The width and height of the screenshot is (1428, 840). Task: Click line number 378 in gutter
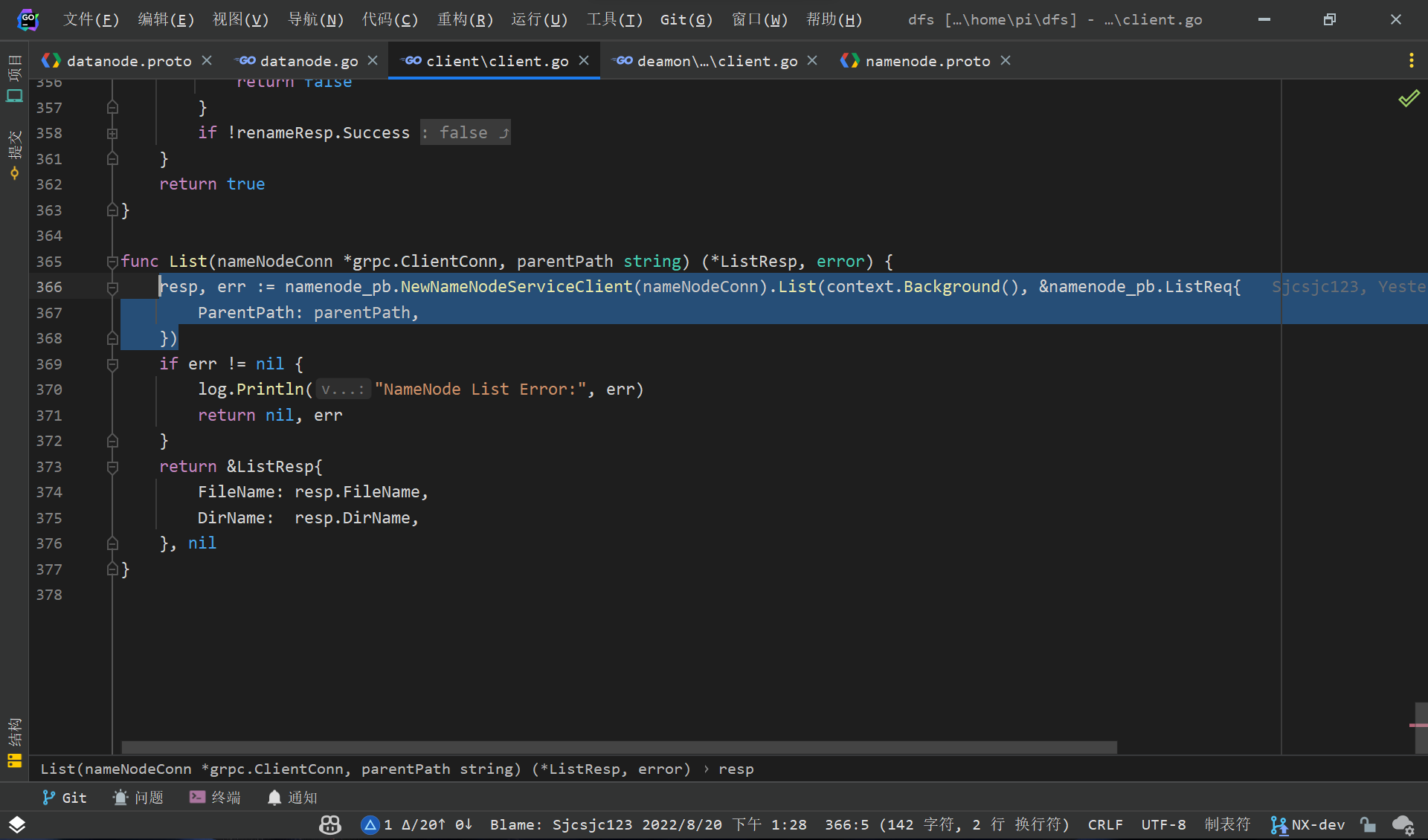49,595
